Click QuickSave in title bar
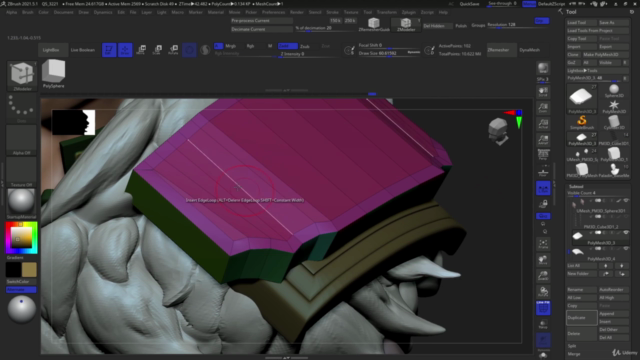 click(469, 4)
